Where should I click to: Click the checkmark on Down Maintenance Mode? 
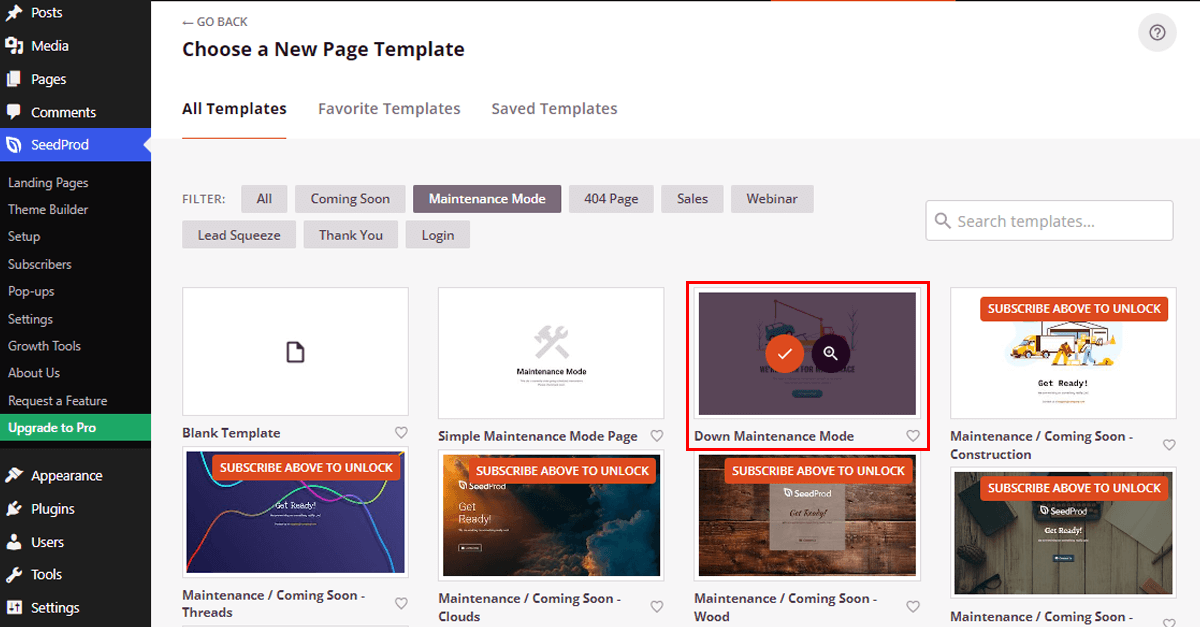click(x=785, y=353)
